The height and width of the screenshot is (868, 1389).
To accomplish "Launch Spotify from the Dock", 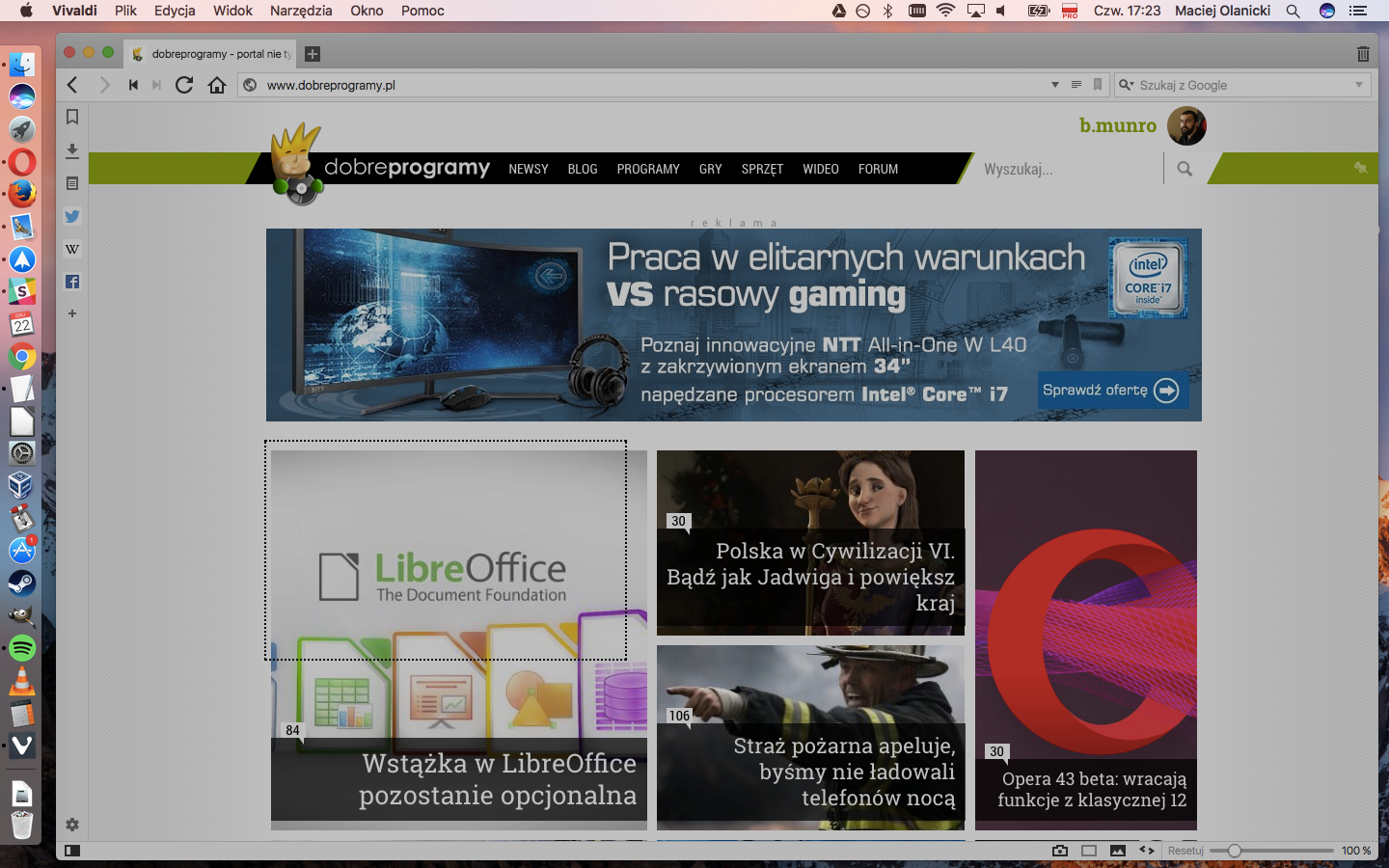I will click(x=22, y=648).
